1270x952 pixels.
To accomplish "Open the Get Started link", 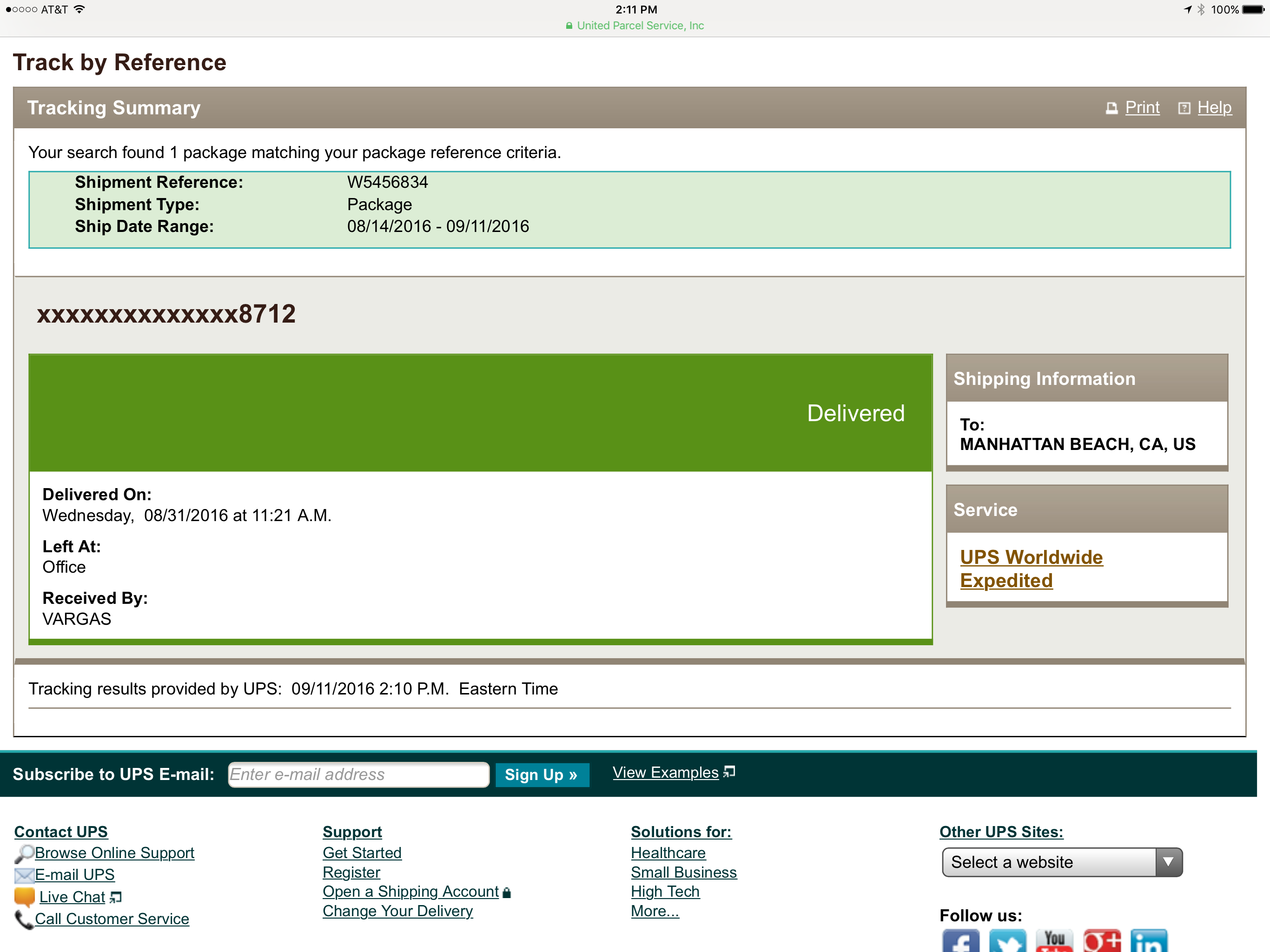I will (362, 853).
